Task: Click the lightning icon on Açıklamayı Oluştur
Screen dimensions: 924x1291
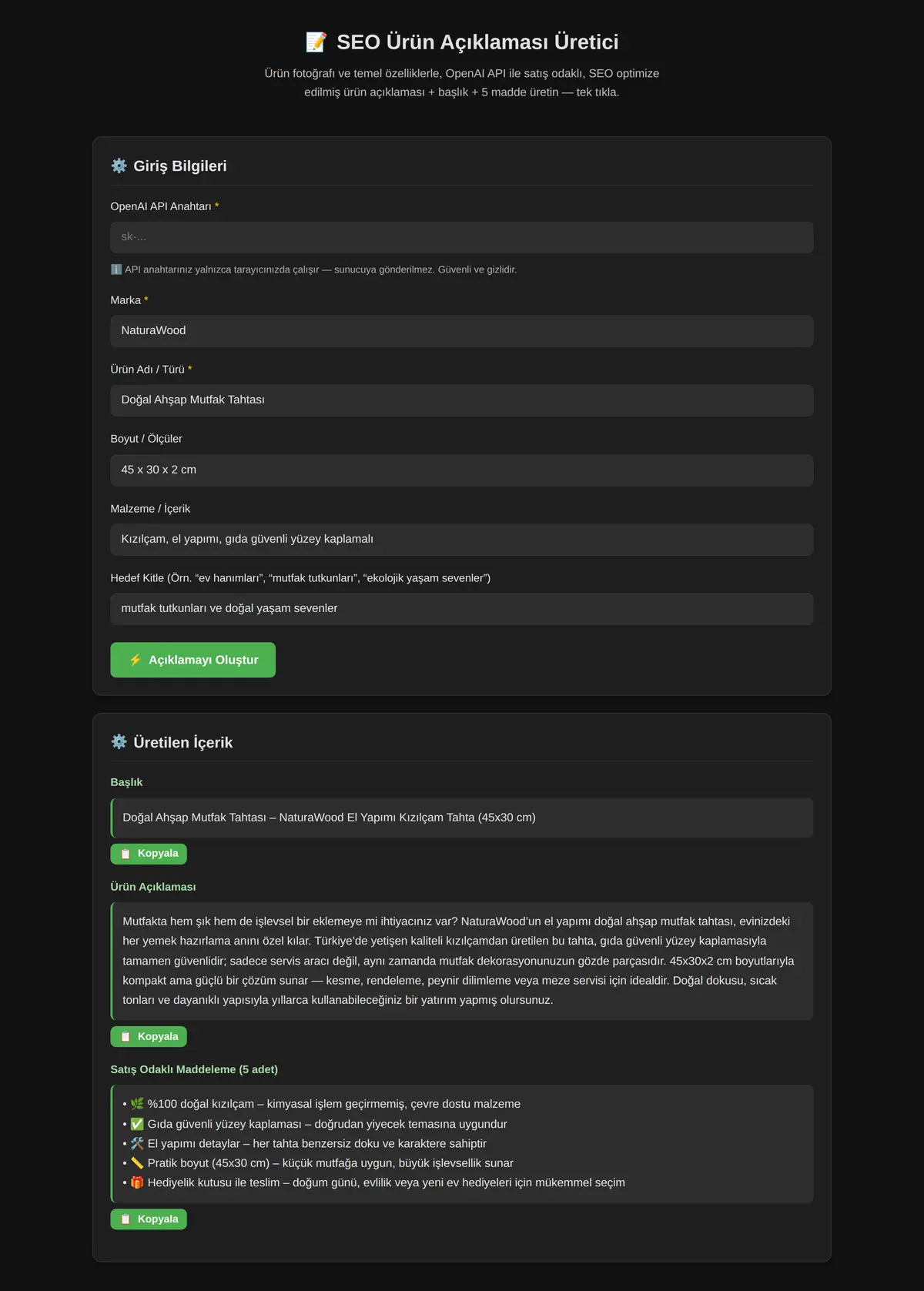Action: [136, 660]
